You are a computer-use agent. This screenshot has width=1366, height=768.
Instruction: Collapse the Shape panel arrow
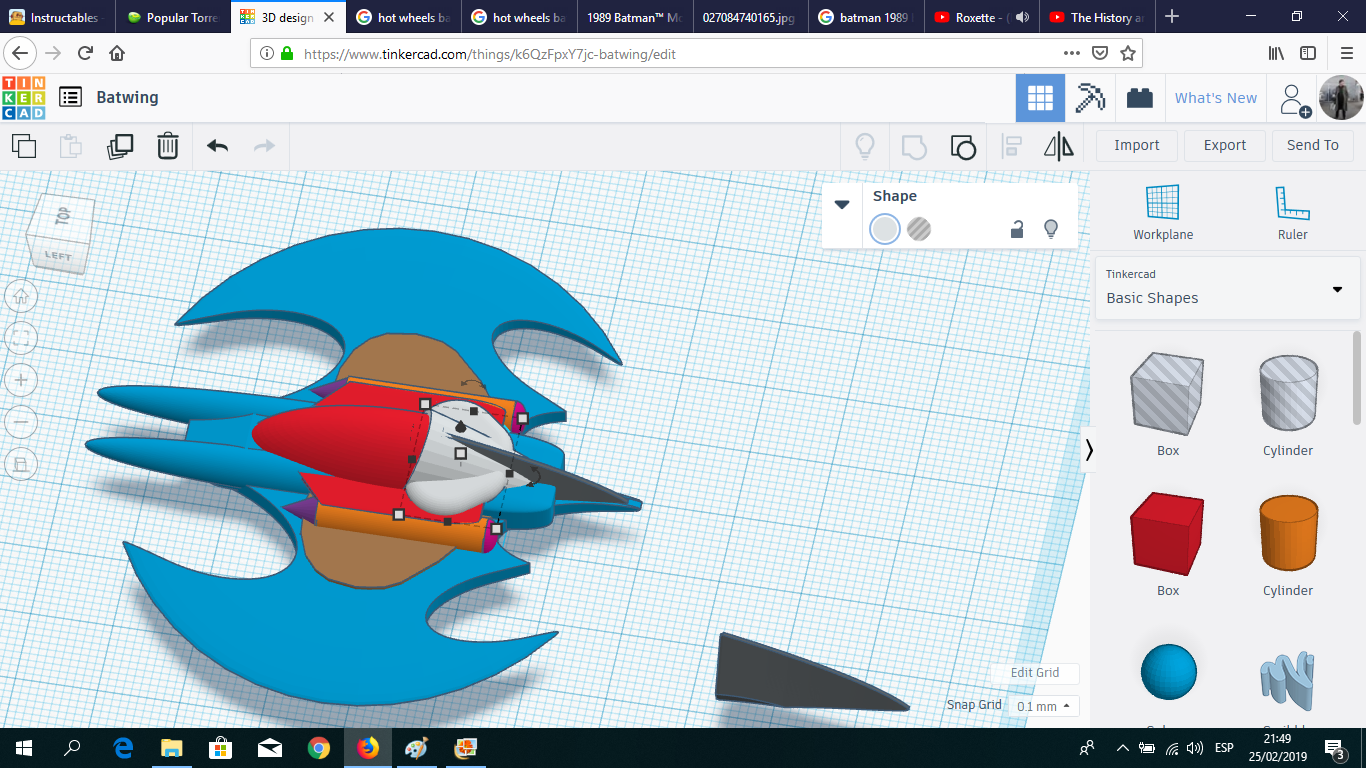tap(842, 204)
